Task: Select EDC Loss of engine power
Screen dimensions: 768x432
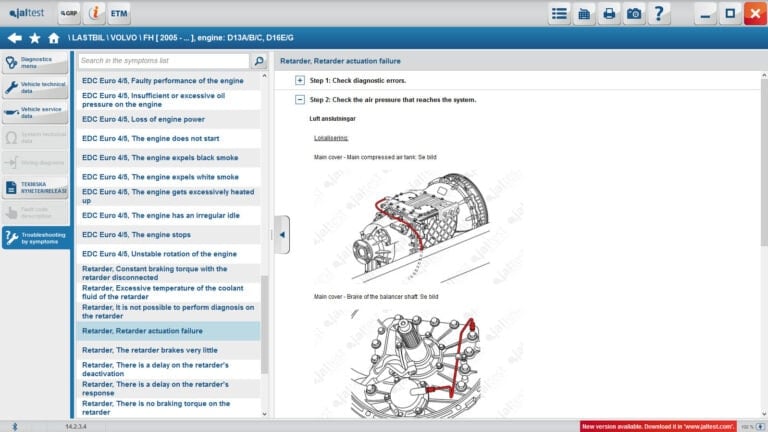Action: pos(168,119)
